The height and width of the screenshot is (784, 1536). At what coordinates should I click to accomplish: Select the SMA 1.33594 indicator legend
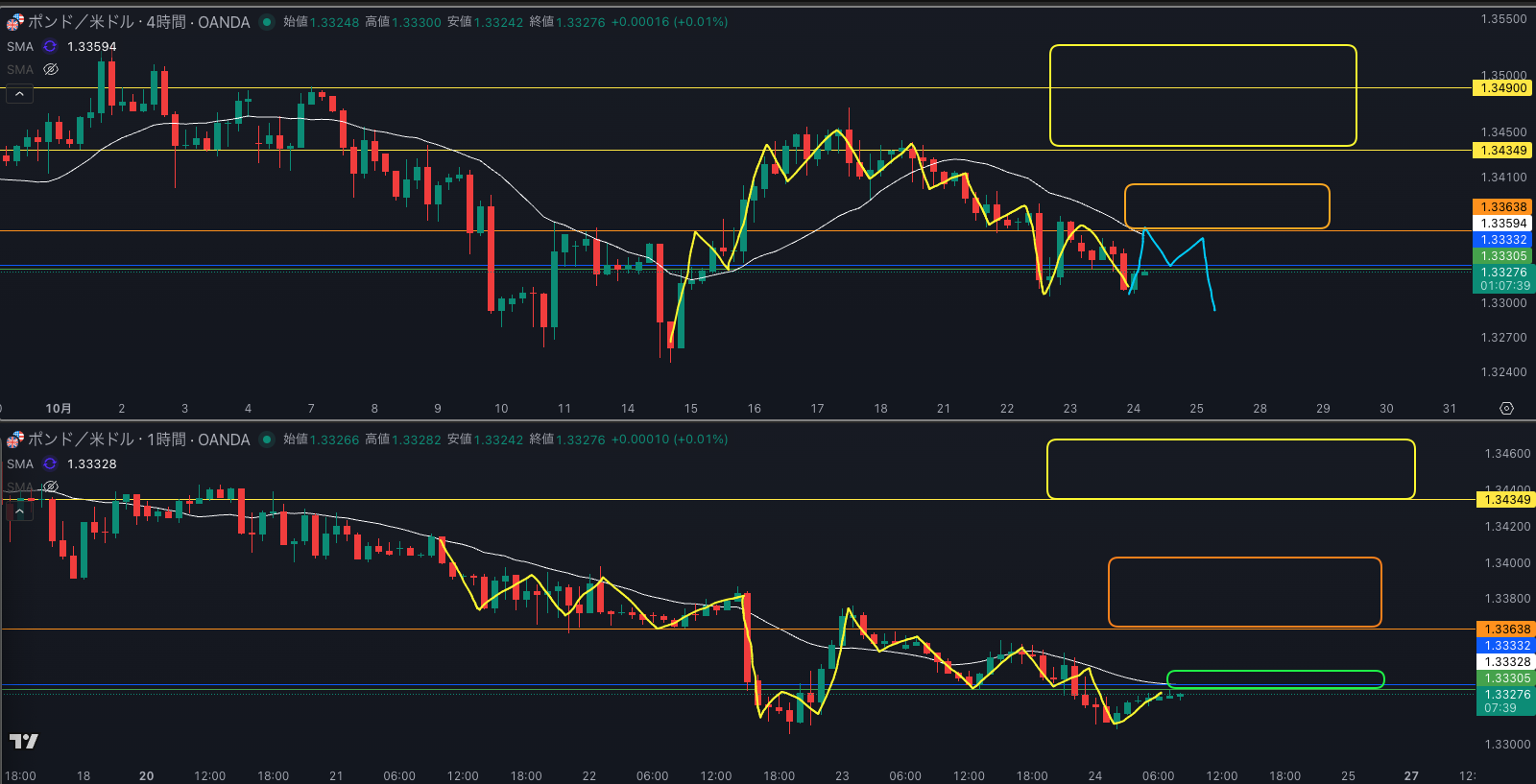(91, 46)
